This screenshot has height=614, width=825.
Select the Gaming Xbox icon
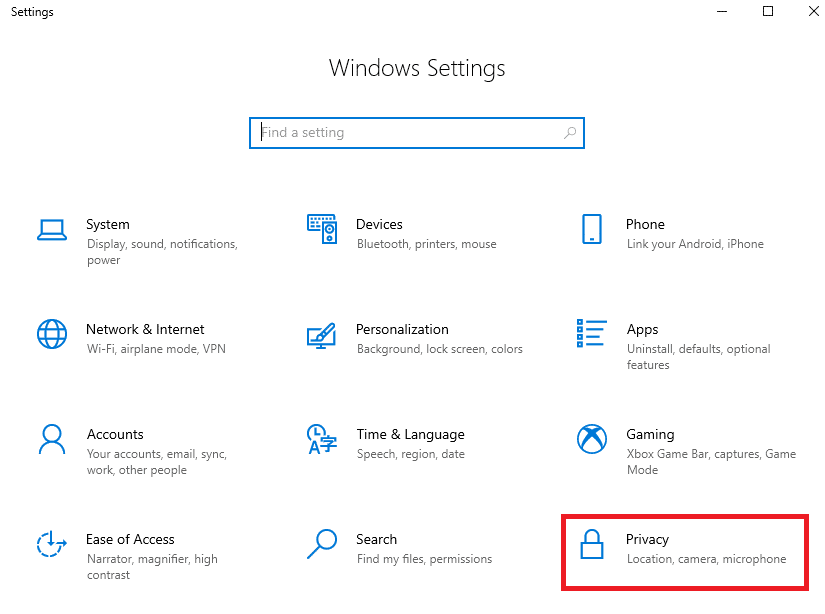tap(592, 439)
